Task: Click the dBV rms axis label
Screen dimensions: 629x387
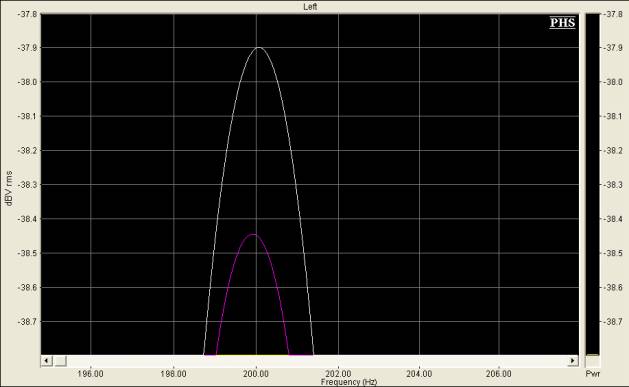Action: coord(9,188)
